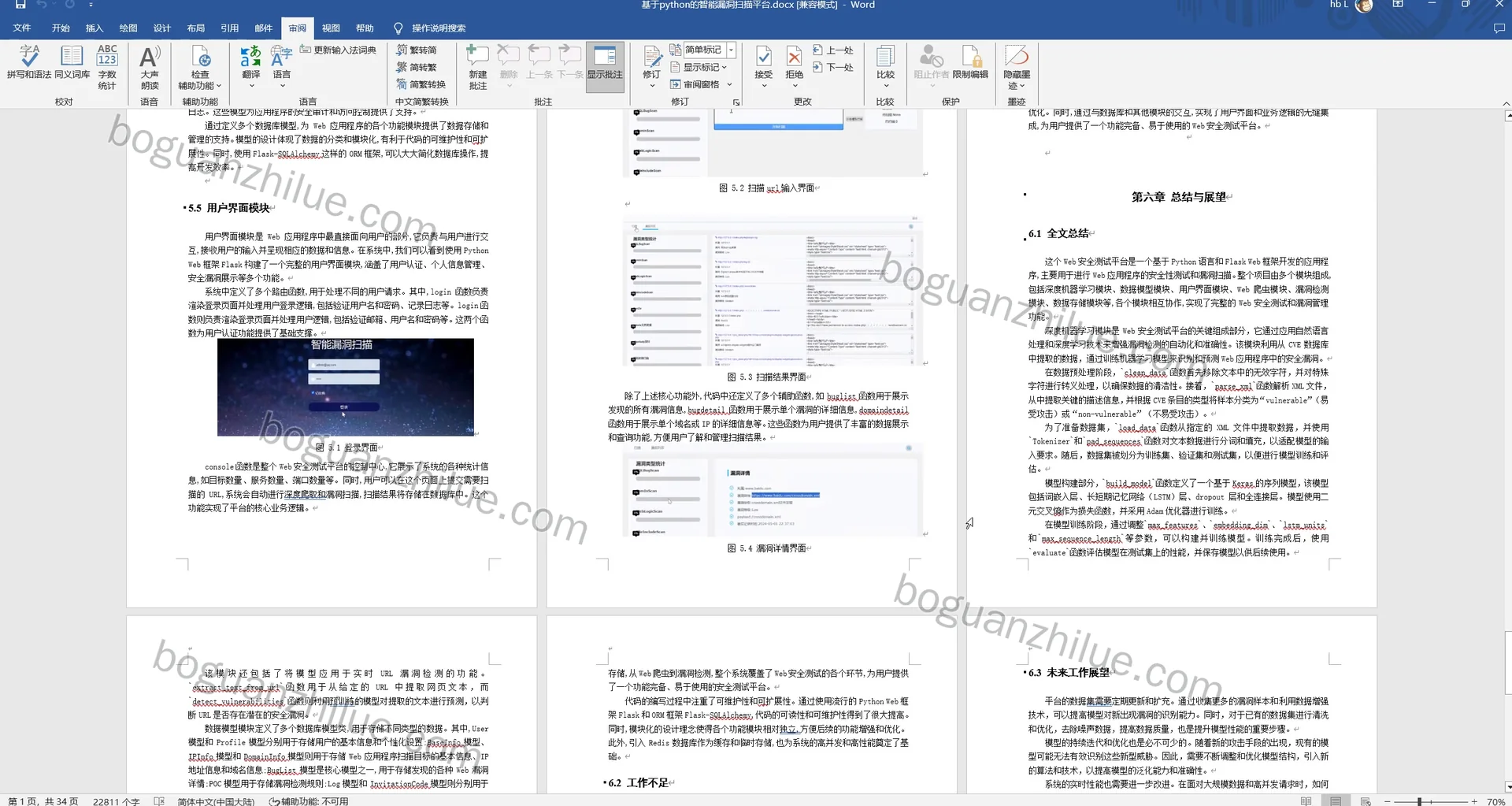The width and height of the screenshot is (1512, 806).
Task: Toggle the 审阅窗格 reviewing pane
Action: point(695,84)
